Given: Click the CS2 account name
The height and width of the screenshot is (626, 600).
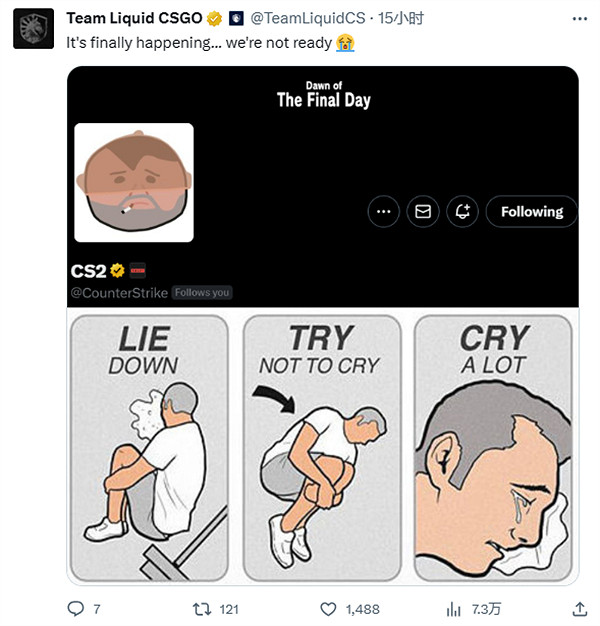Looking at the screenshot, I should click(88, 271).
